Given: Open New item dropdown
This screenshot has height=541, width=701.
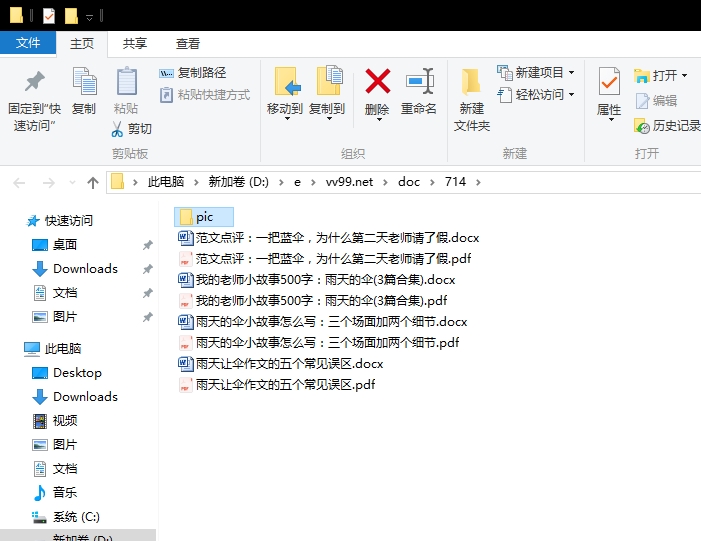Looking at the screenshot, I should click(536, 72).
